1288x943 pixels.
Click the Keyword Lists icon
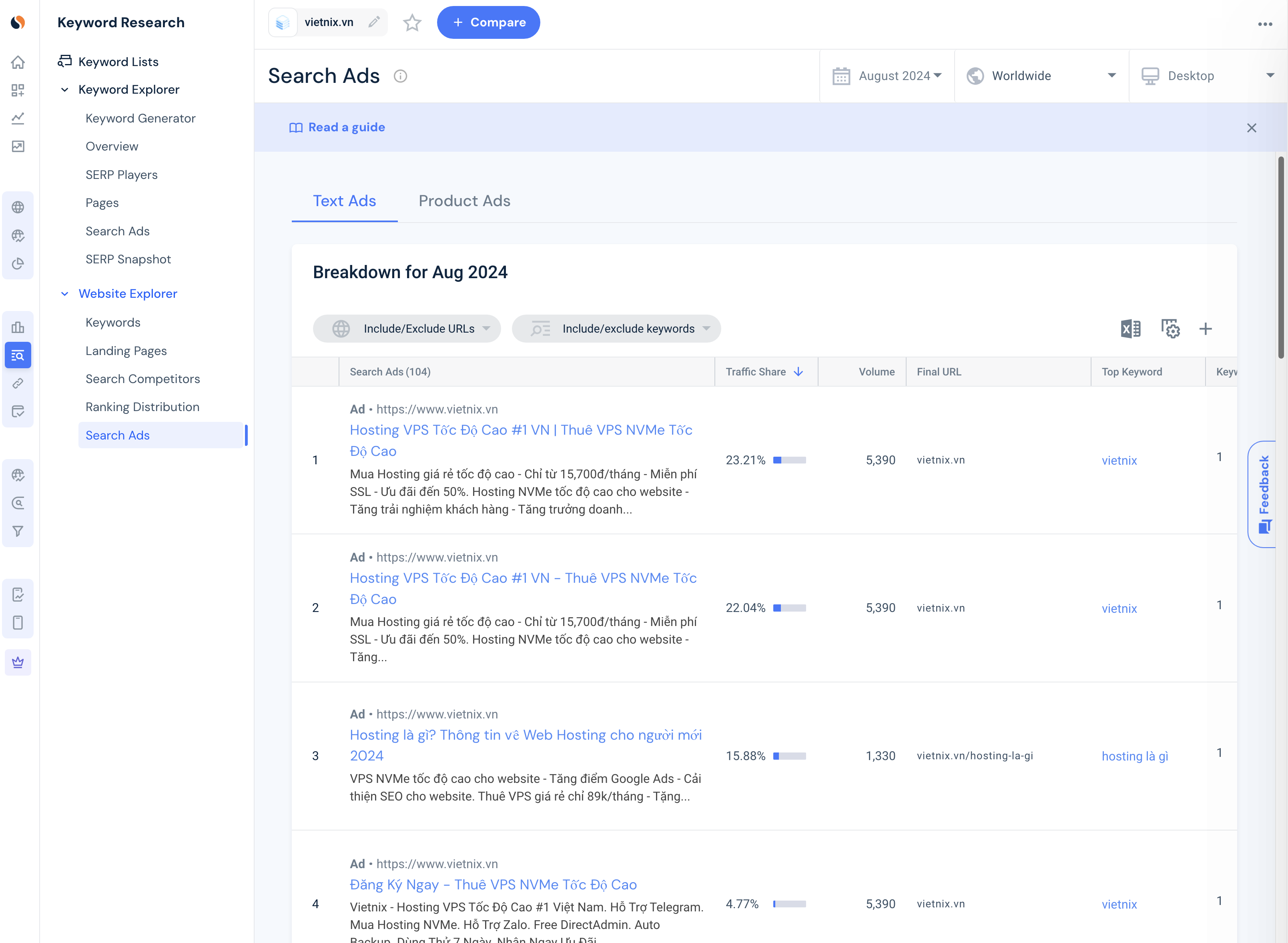(x=64, y=61)
